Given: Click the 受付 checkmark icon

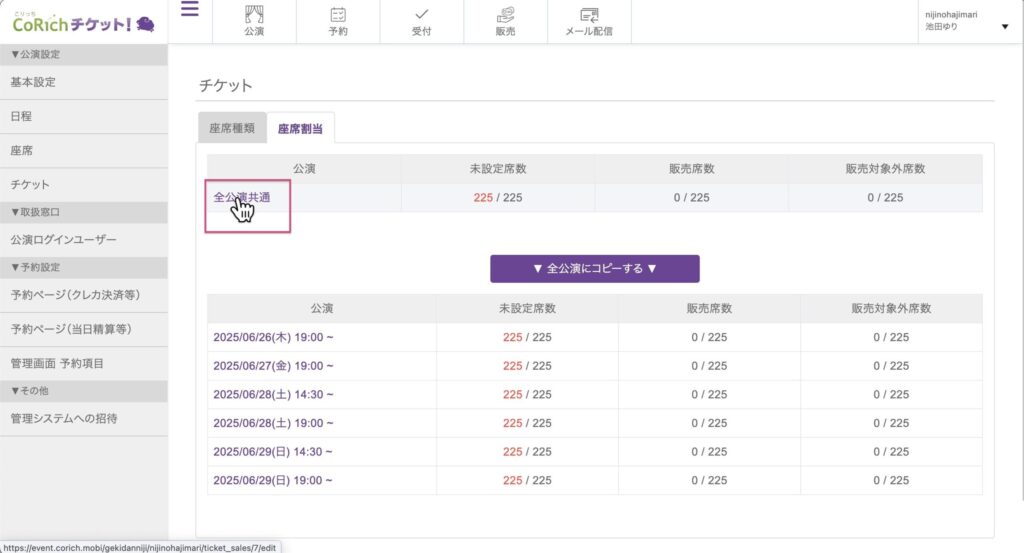Looking at the screenshot, I should click(x=422, y=15).
